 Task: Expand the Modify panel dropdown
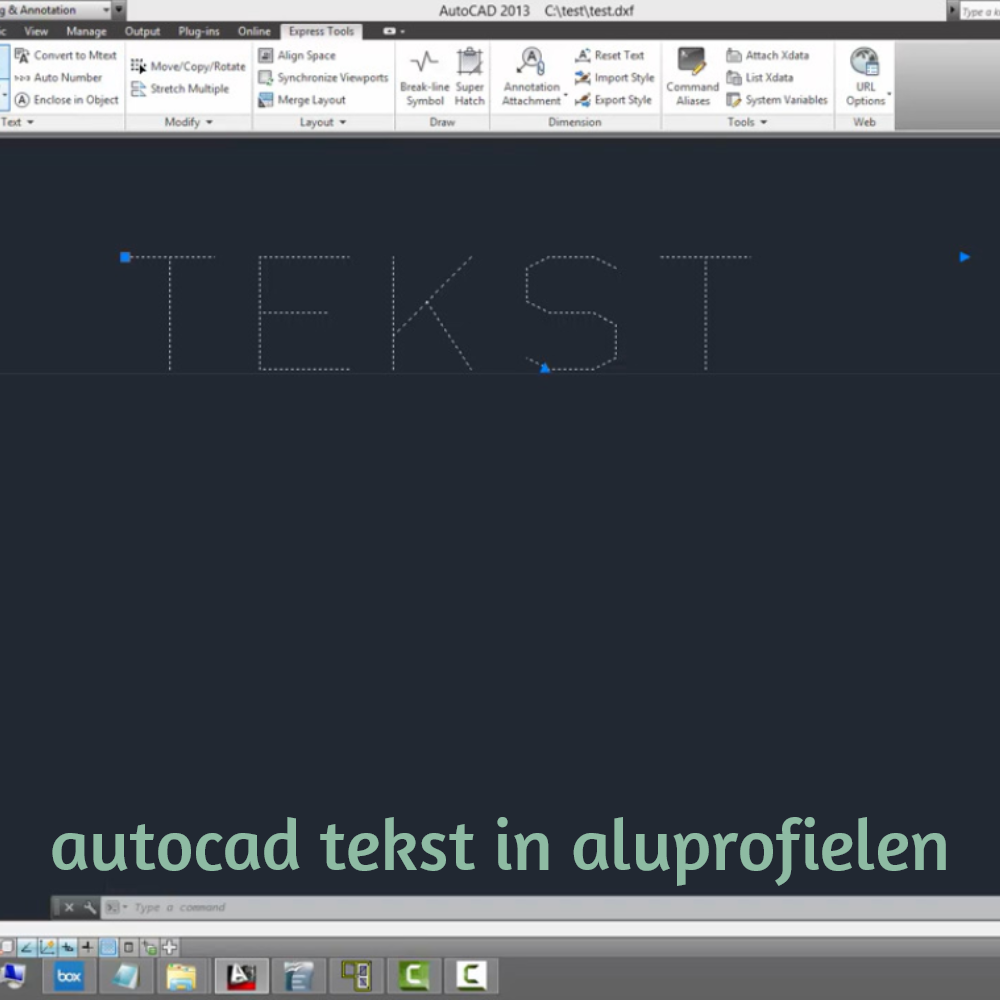[188, 122]
